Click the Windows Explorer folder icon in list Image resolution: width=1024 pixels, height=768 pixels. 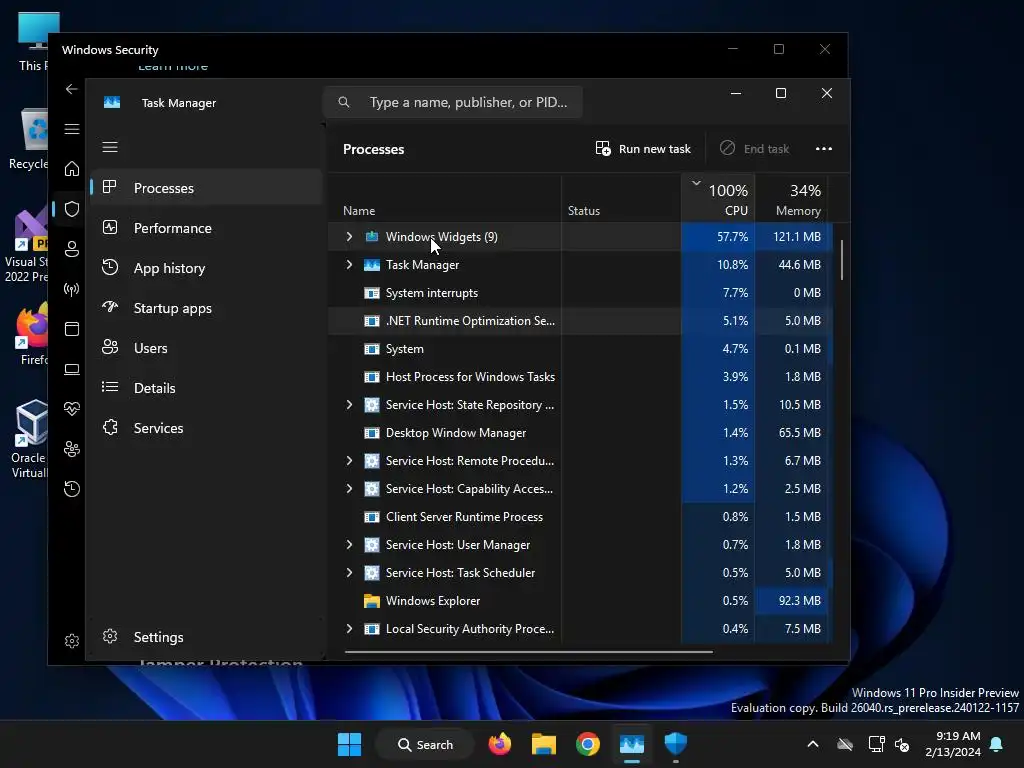coord(372,601)
